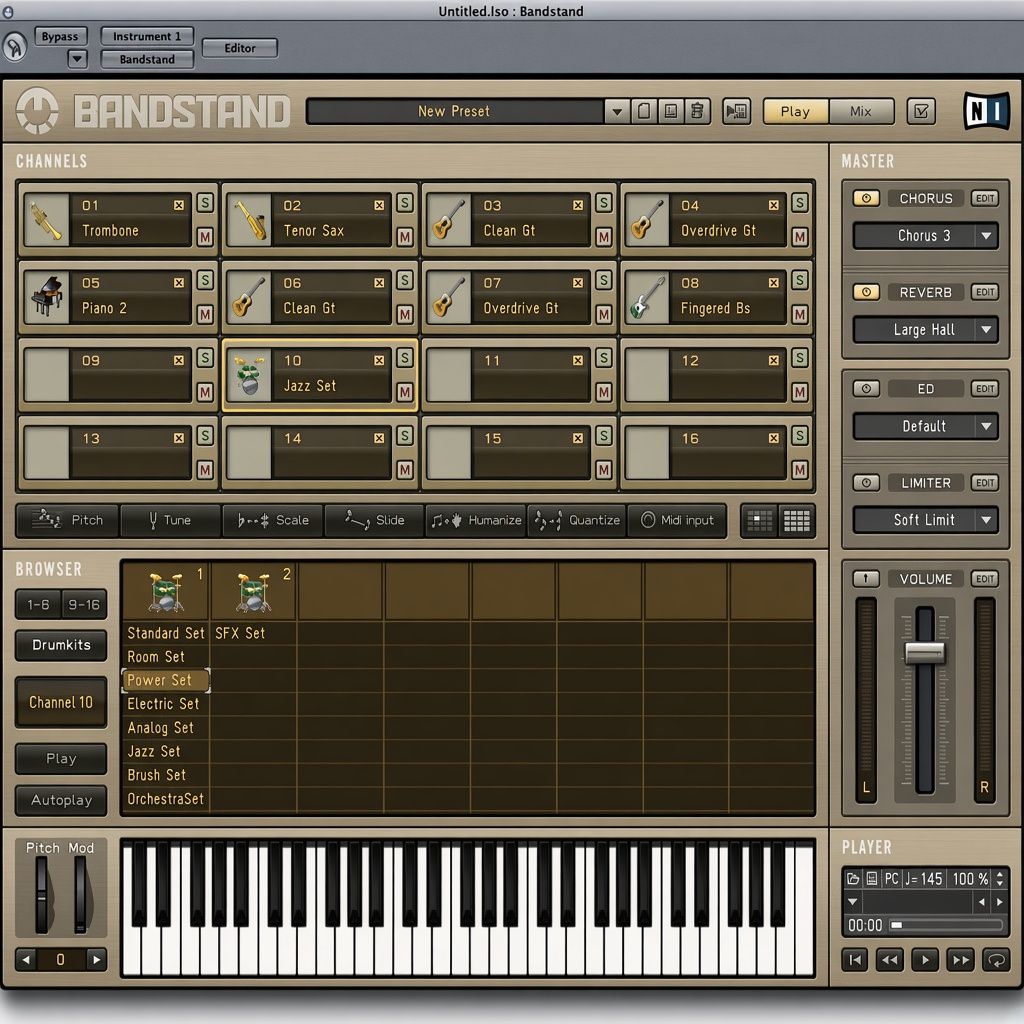The image size is (1024, 1024).
Task: Open the Quantize tool
Action: (577, 520)
